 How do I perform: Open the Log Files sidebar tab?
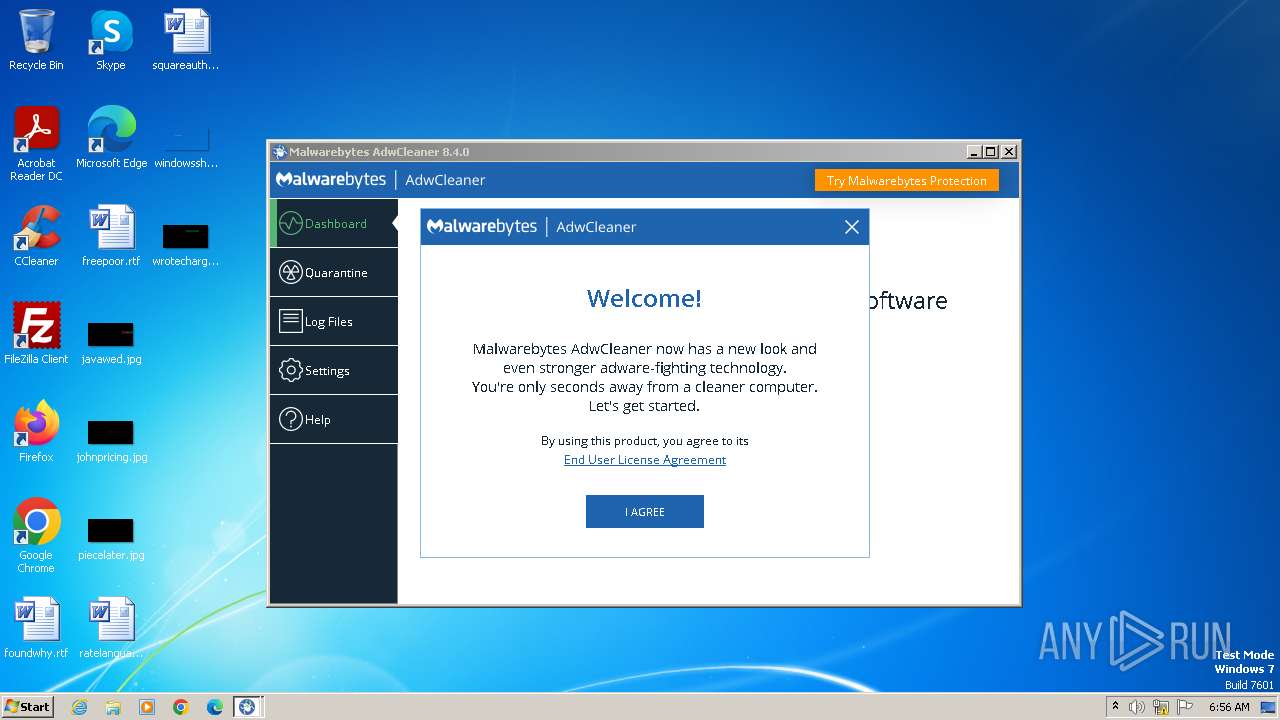[334, 321]
